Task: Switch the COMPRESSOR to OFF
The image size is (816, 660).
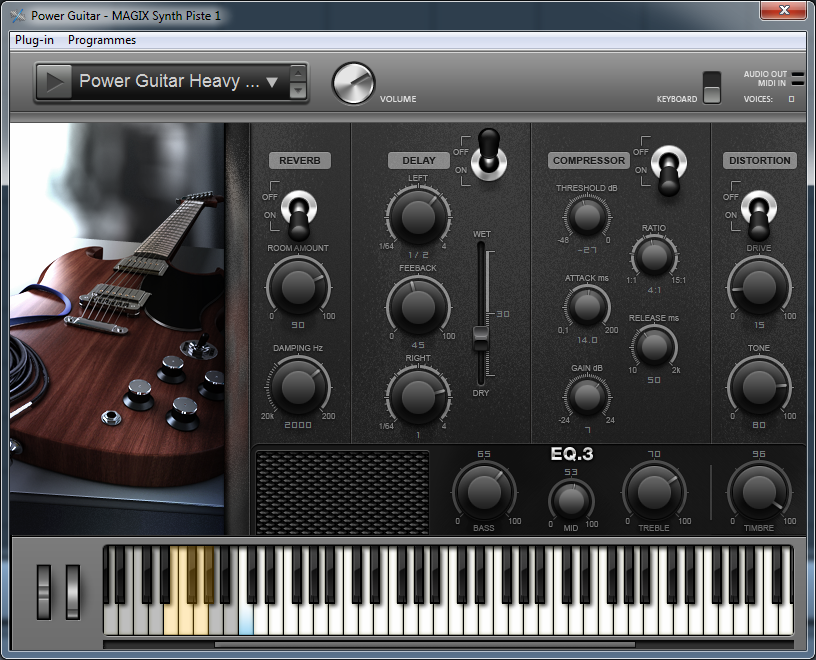Action: tap(667, 160)
